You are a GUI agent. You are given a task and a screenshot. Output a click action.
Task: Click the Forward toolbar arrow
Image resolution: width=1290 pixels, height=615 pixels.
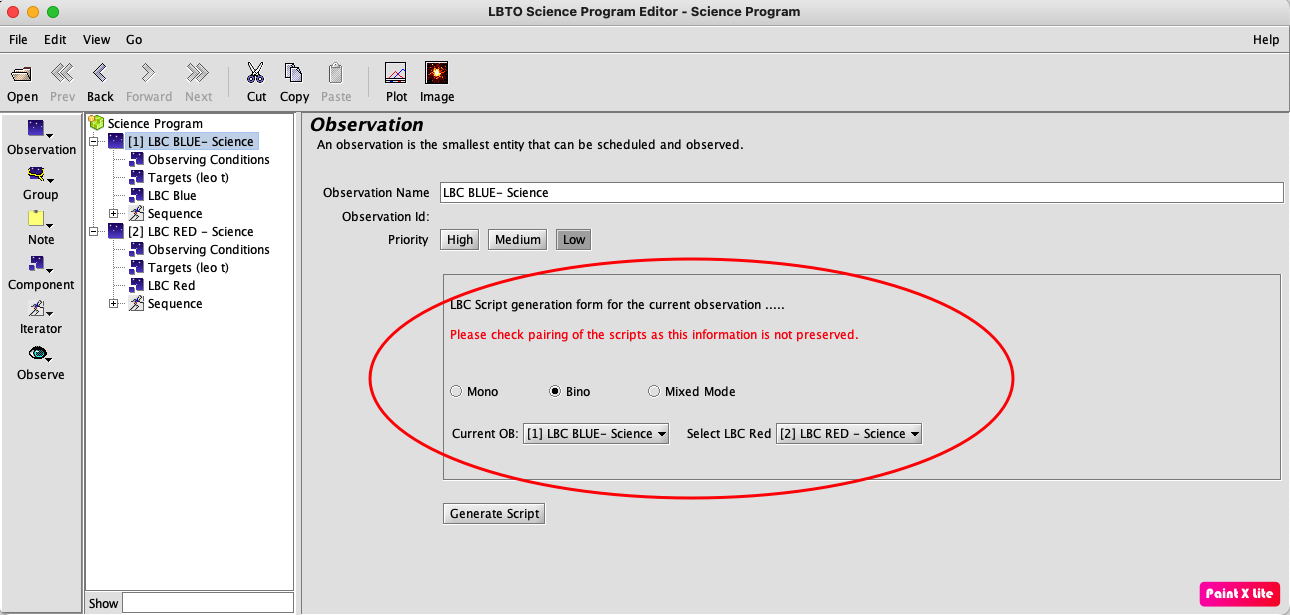(x=148, y=72)
